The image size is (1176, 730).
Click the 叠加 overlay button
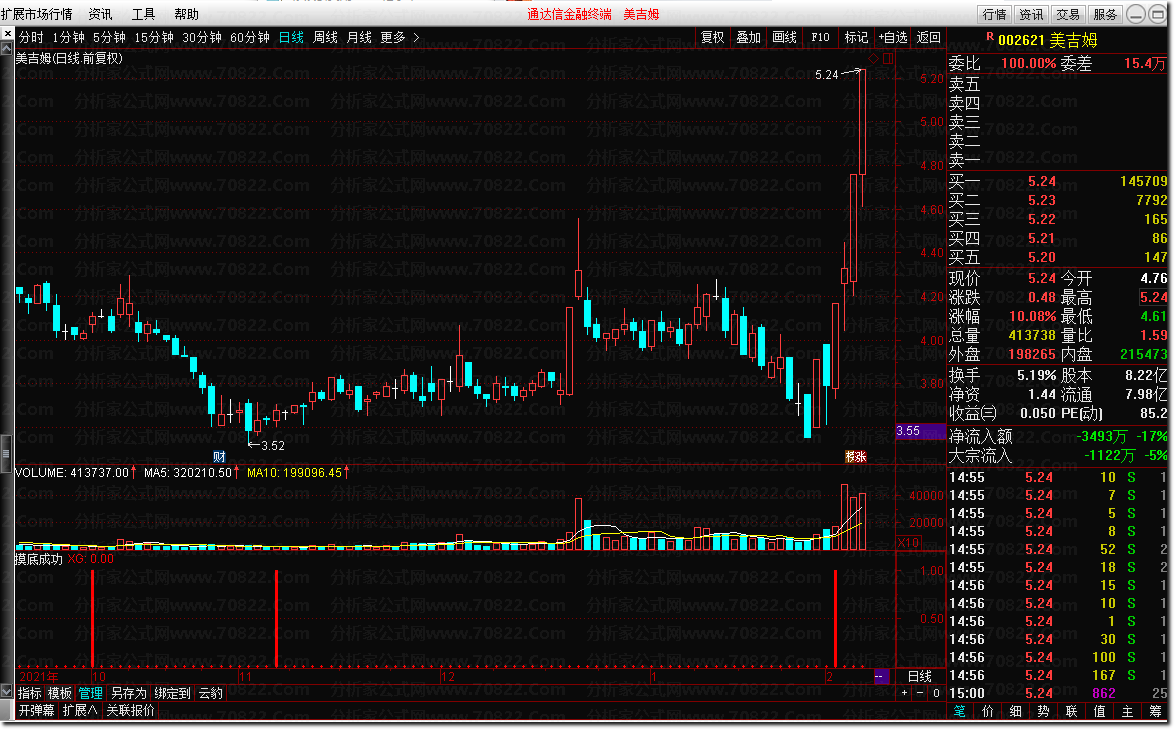(748, 37)
